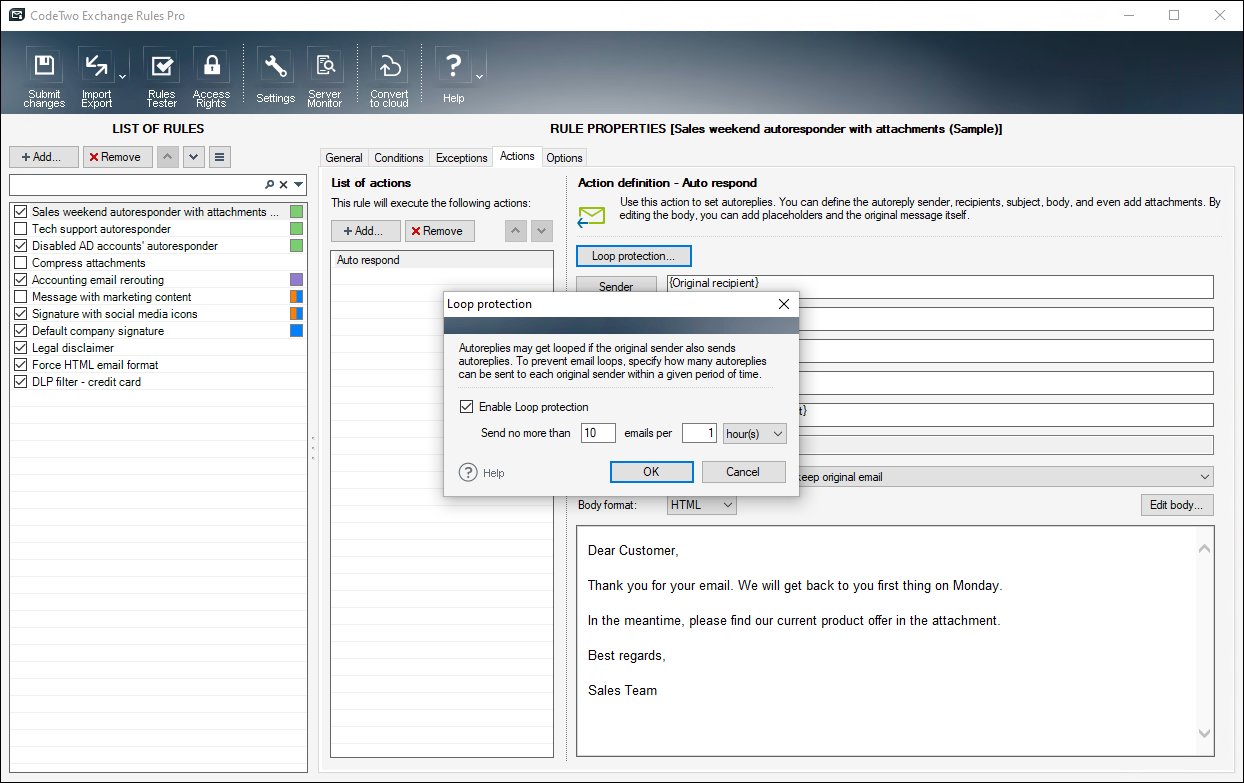Select the DLP filter - credit card rule name
Screen dimensions: 1244x783
(86, 382)
